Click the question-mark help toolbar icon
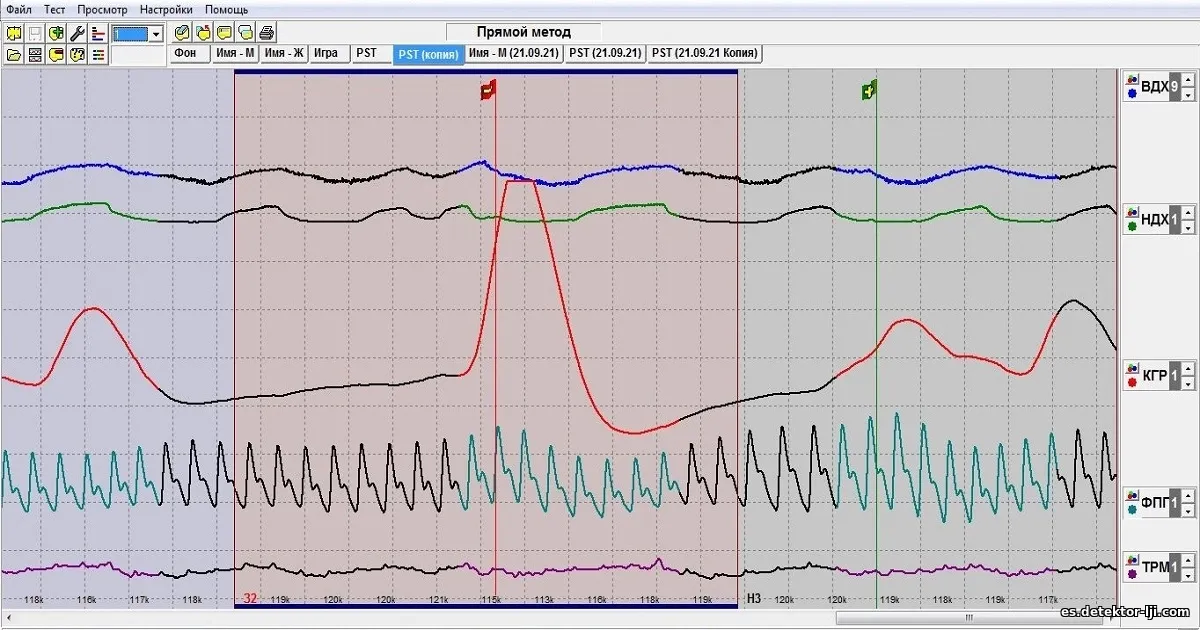 (76, 54)
